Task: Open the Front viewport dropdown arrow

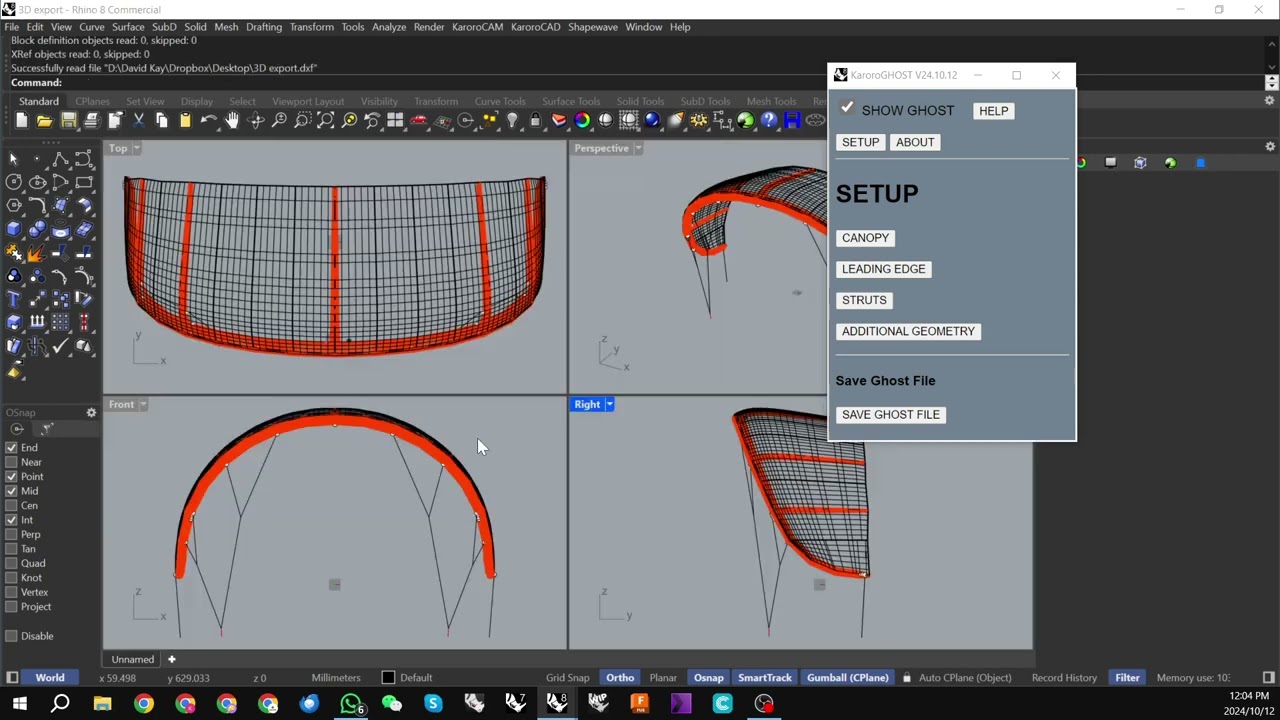Action: tap(143, 405)
